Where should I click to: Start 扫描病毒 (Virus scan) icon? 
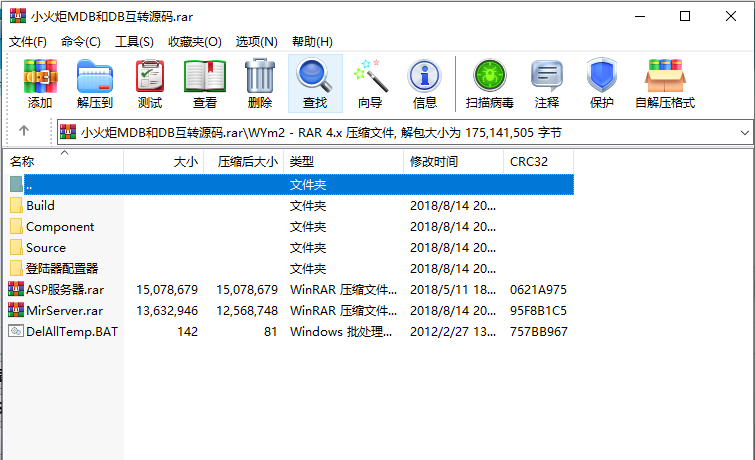pos(490,76)
